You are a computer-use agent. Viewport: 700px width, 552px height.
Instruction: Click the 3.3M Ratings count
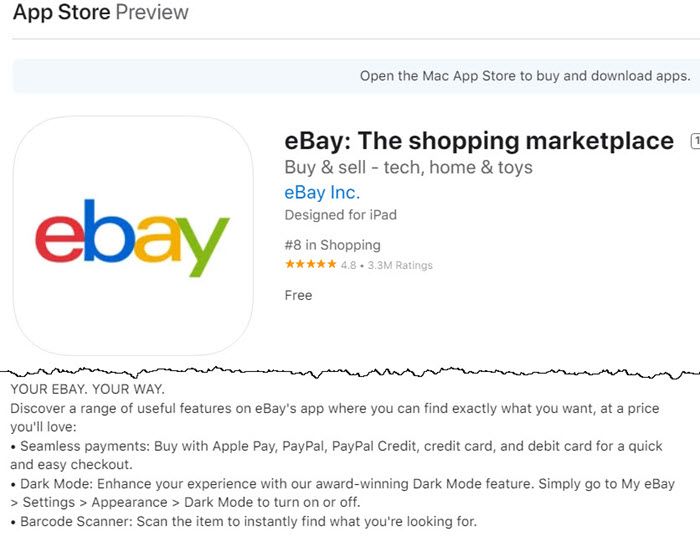point(400,265)
